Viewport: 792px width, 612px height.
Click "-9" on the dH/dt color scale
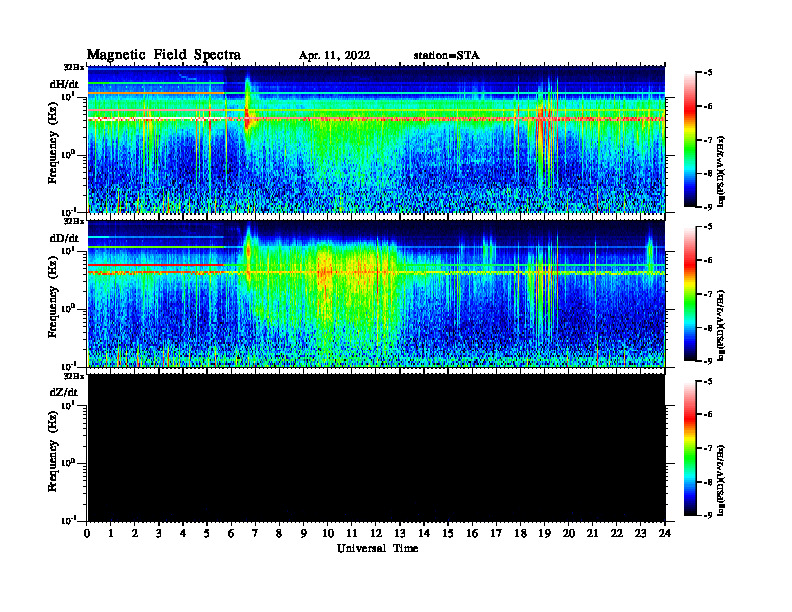(708, 207)
